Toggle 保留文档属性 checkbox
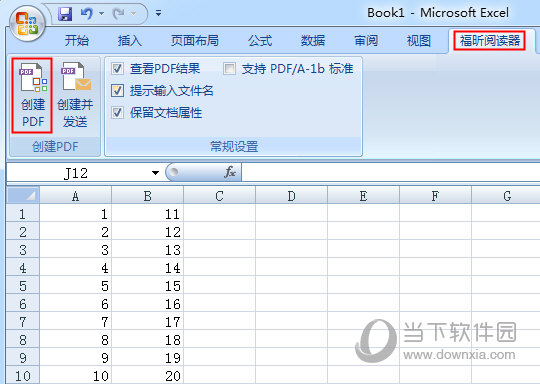This screenshot has height=384, width=540. click(117, 112)
